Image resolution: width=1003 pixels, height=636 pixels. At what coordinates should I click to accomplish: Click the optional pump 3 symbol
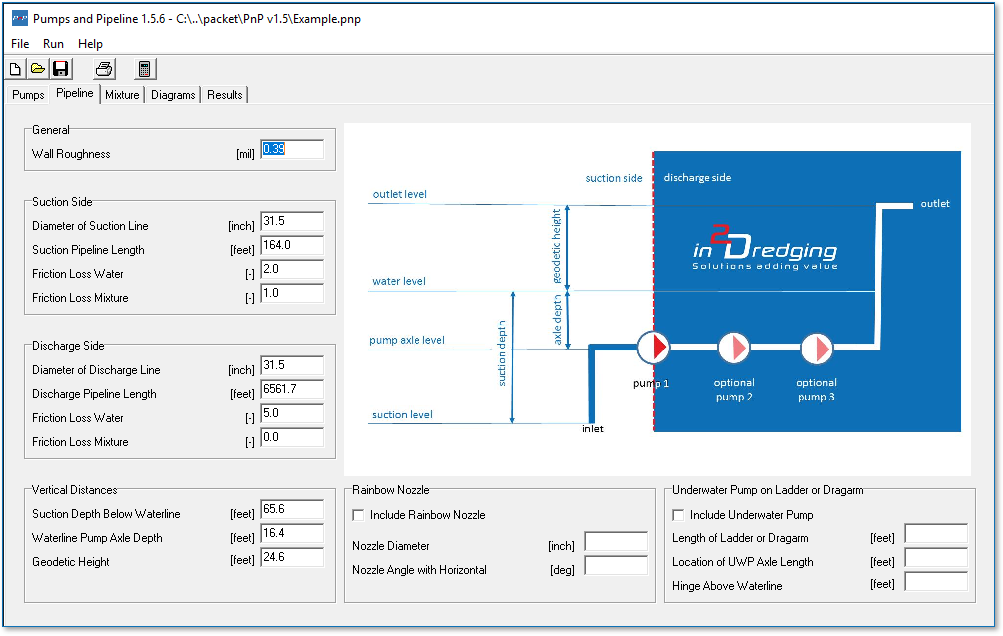[817, 349]
